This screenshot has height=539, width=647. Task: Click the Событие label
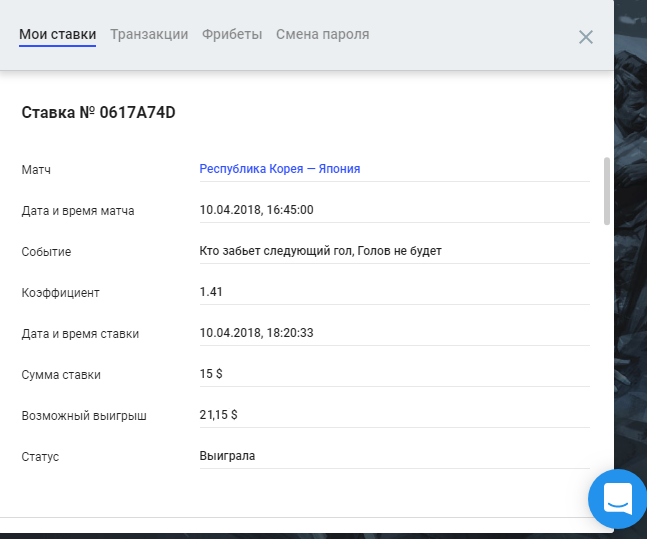[46, 252]
